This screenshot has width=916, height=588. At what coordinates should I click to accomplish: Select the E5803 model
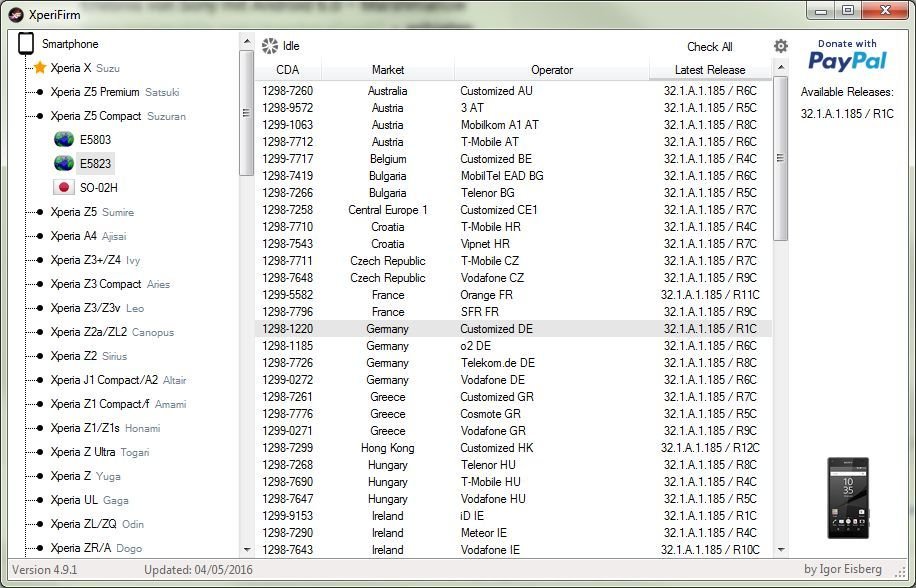click(95, 140)
